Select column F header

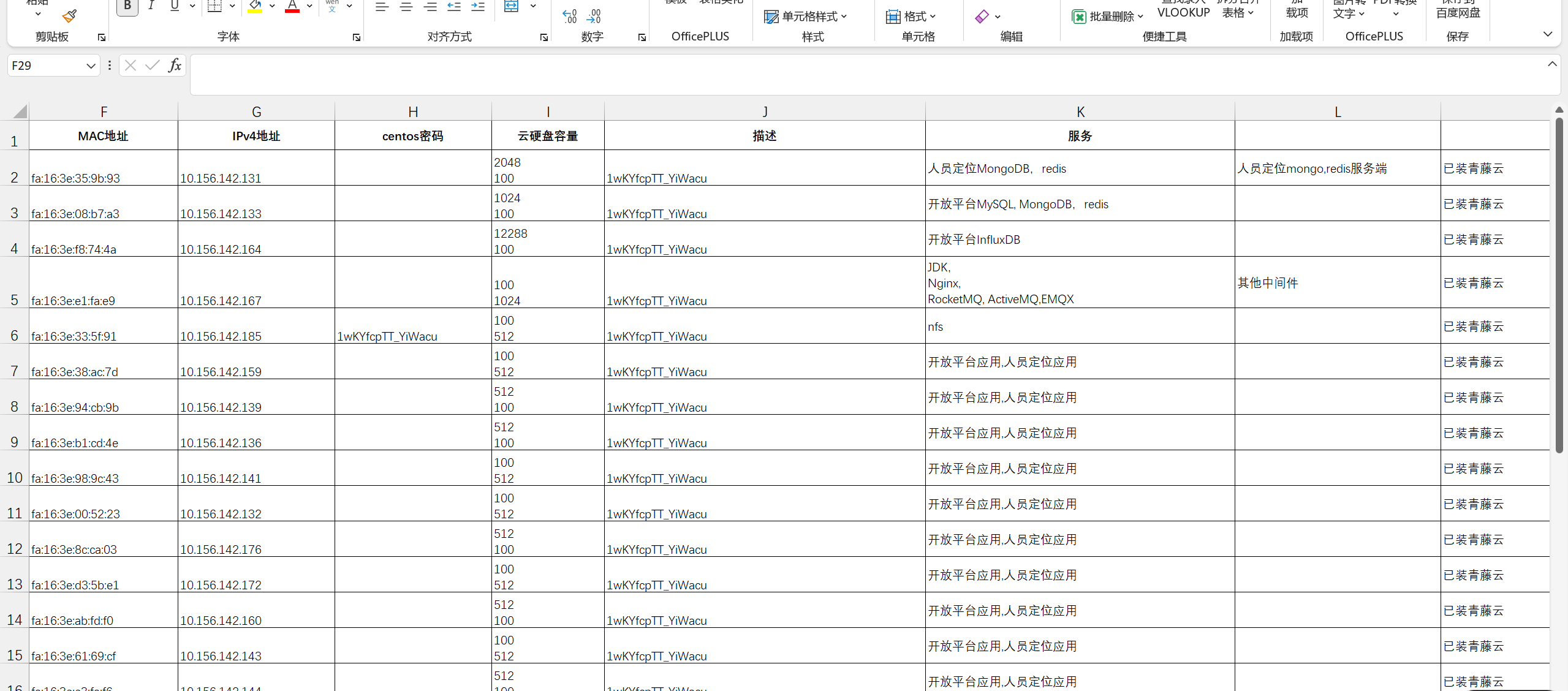click(x=104, y=111)
